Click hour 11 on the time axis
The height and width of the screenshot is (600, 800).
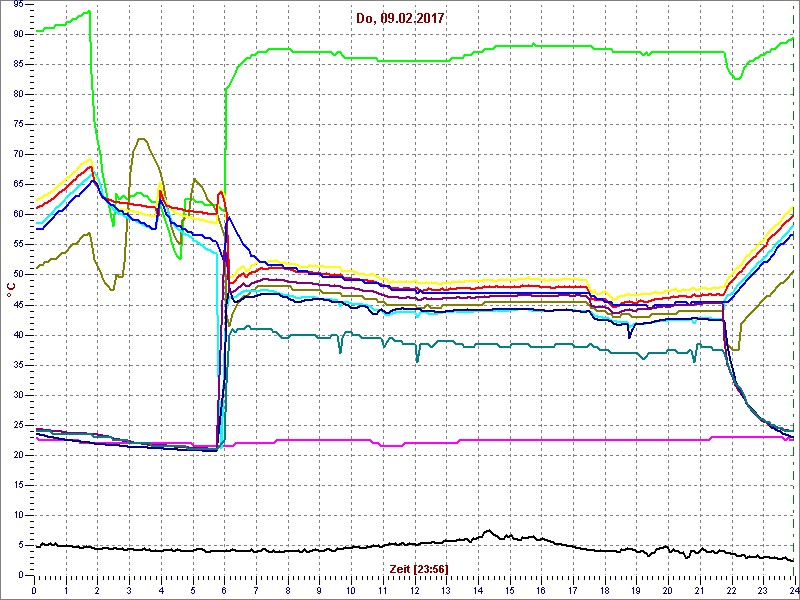point(383,589)
